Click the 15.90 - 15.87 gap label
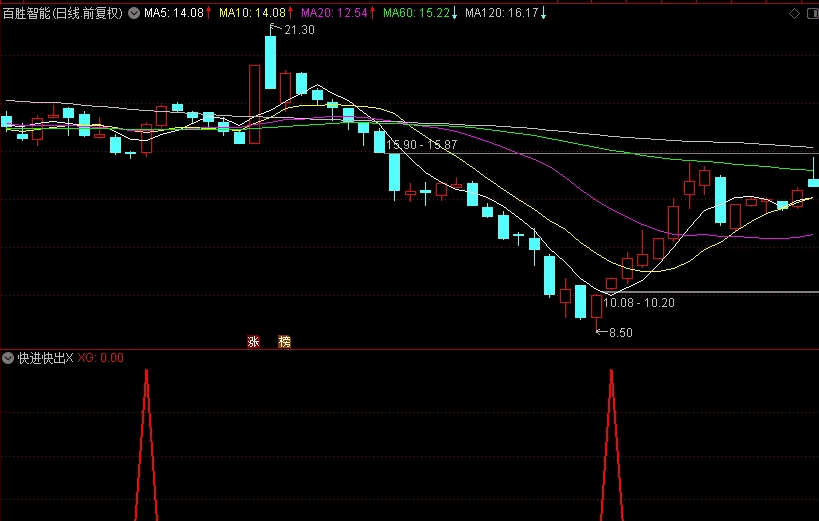819x521 pixels. pos(422,145)
